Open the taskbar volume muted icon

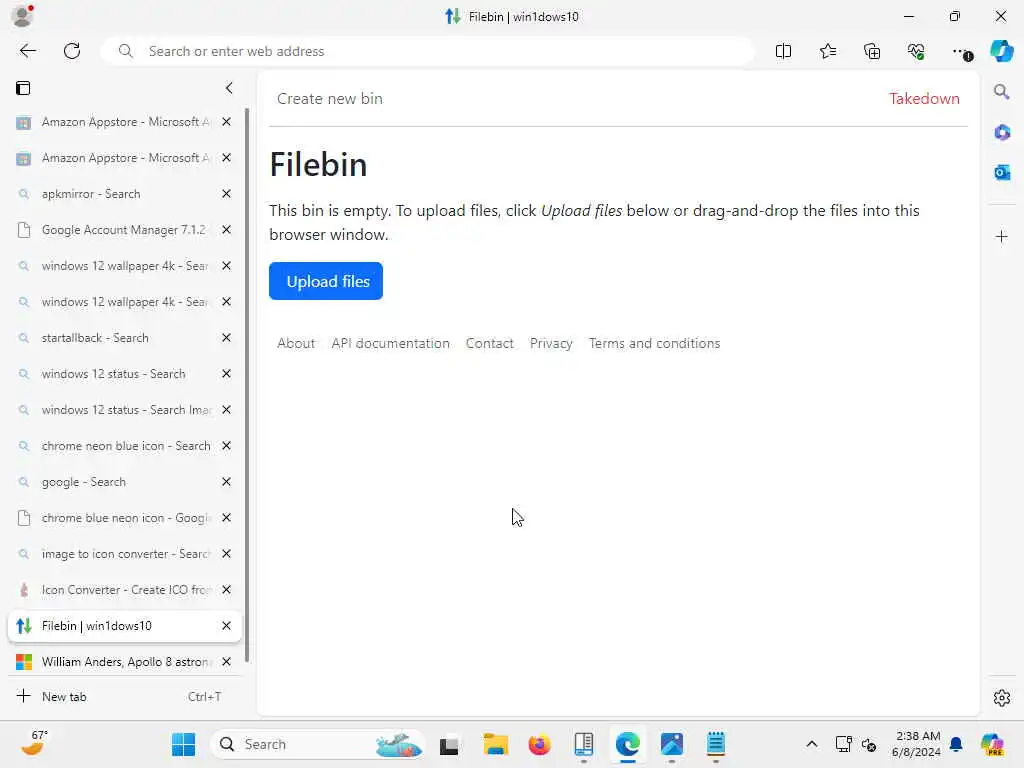click(869, 744)
